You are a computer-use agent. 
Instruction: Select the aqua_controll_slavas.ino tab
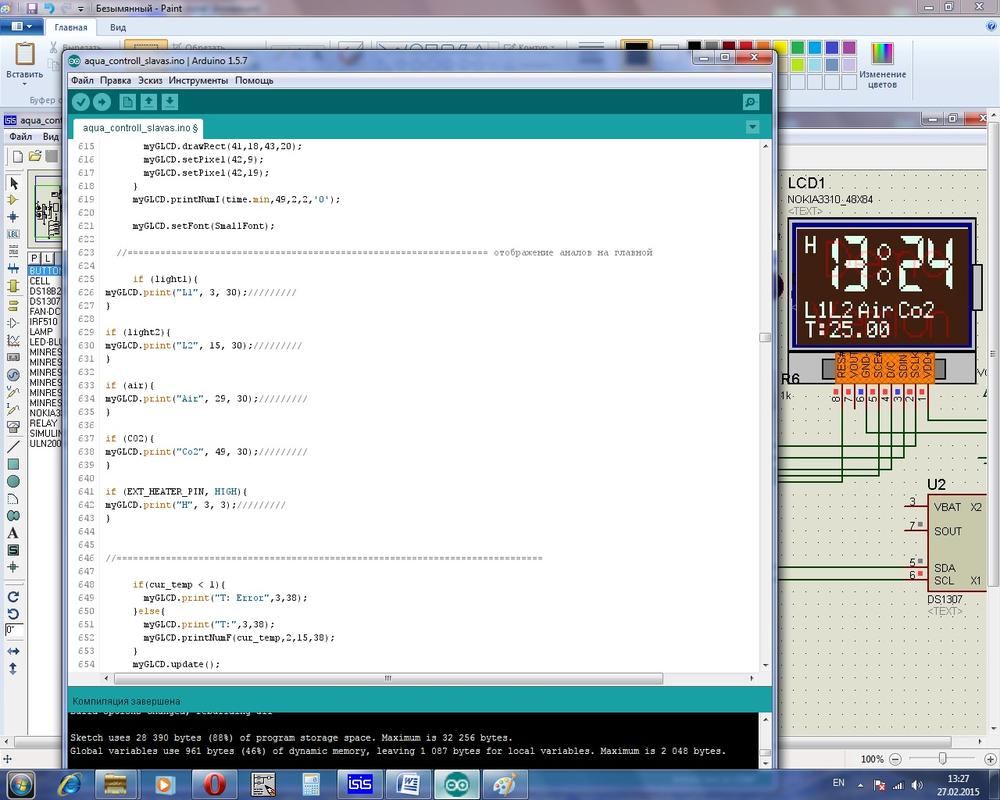140,128
